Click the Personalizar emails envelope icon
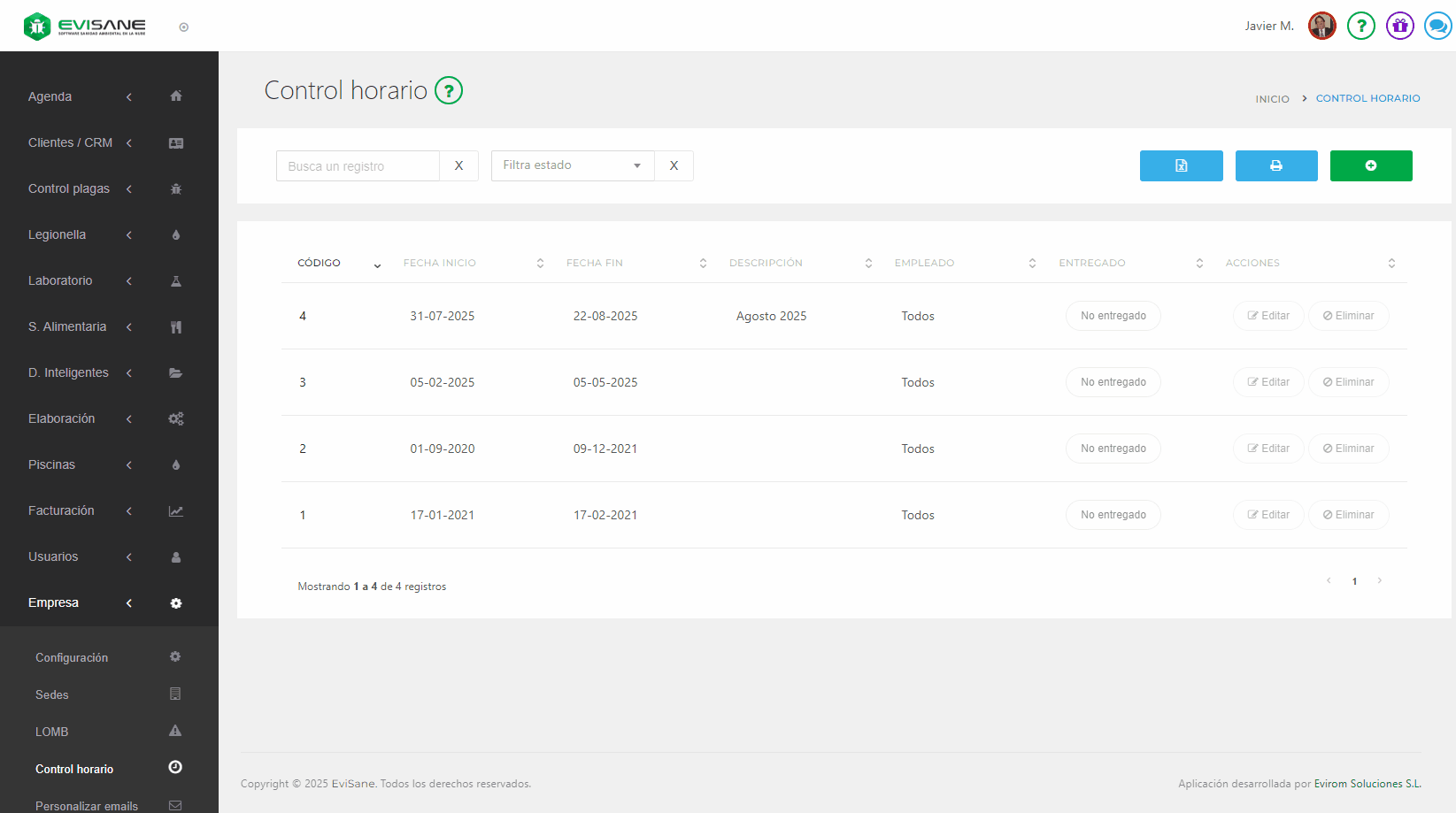The image size is (1456, 813). pos(175,805)
